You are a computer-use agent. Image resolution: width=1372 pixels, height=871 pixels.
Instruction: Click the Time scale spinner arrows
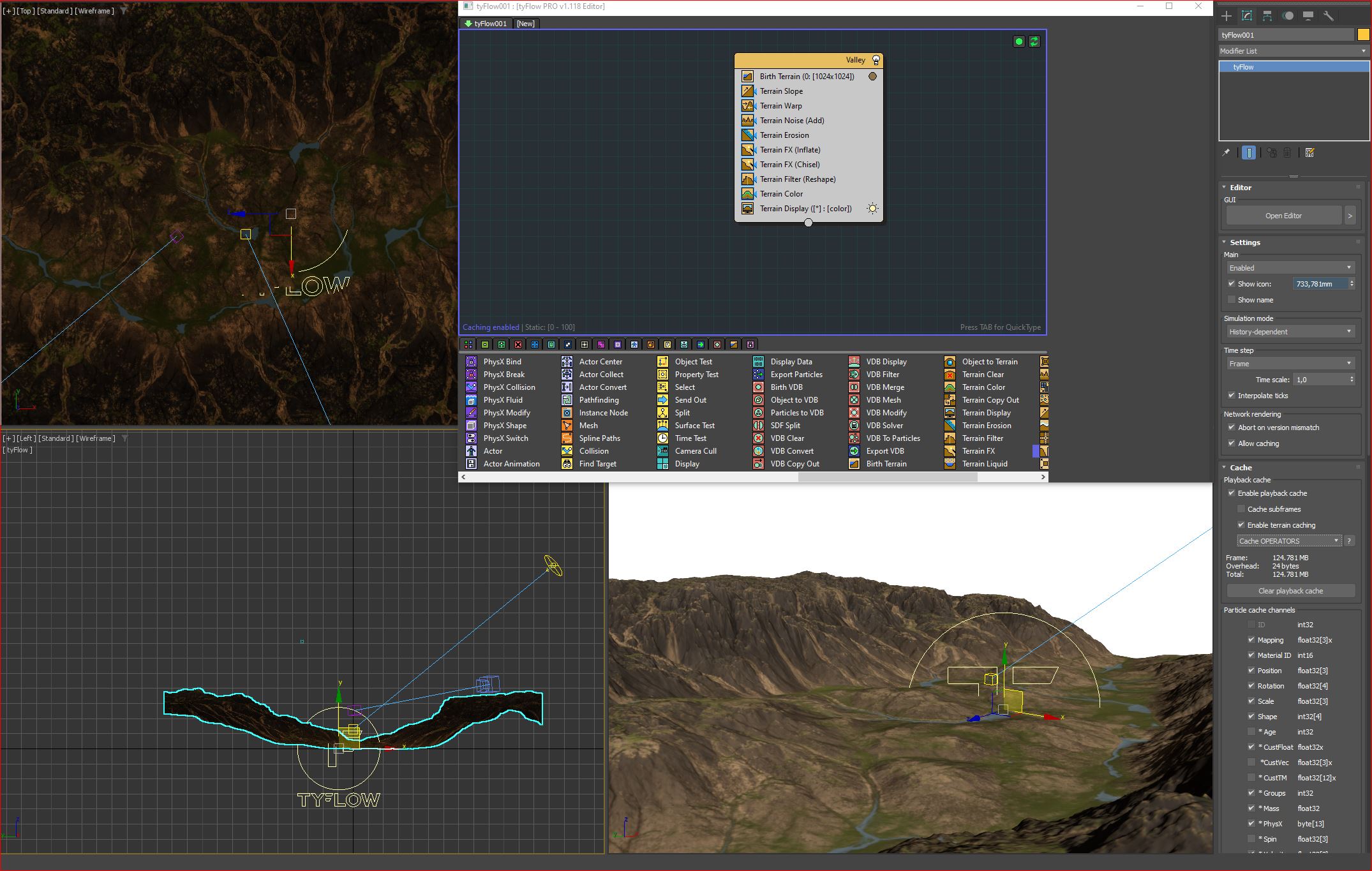tap(1352, 380)
